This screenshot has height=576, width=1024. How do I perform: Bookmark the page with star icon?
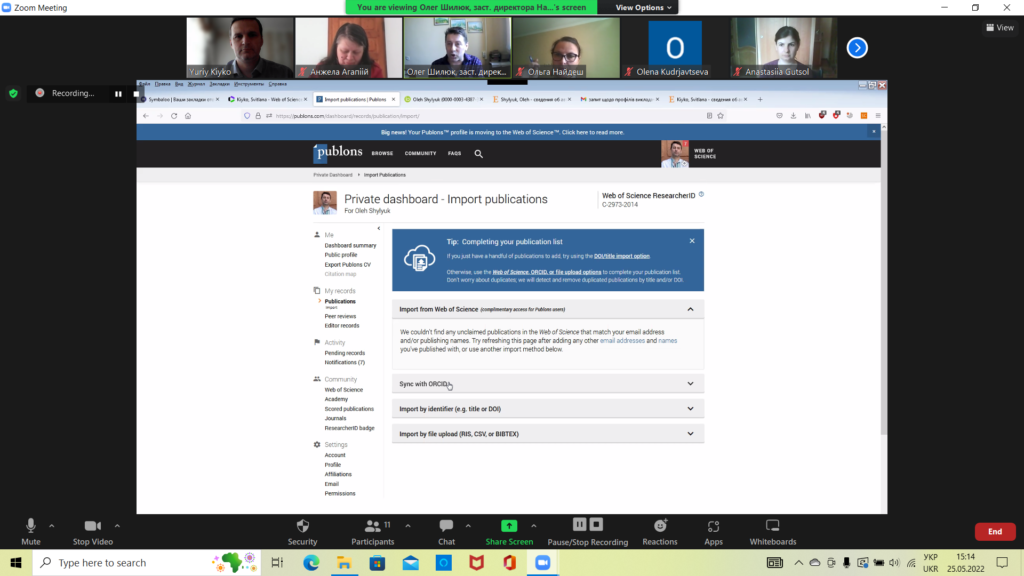[720, 116]
